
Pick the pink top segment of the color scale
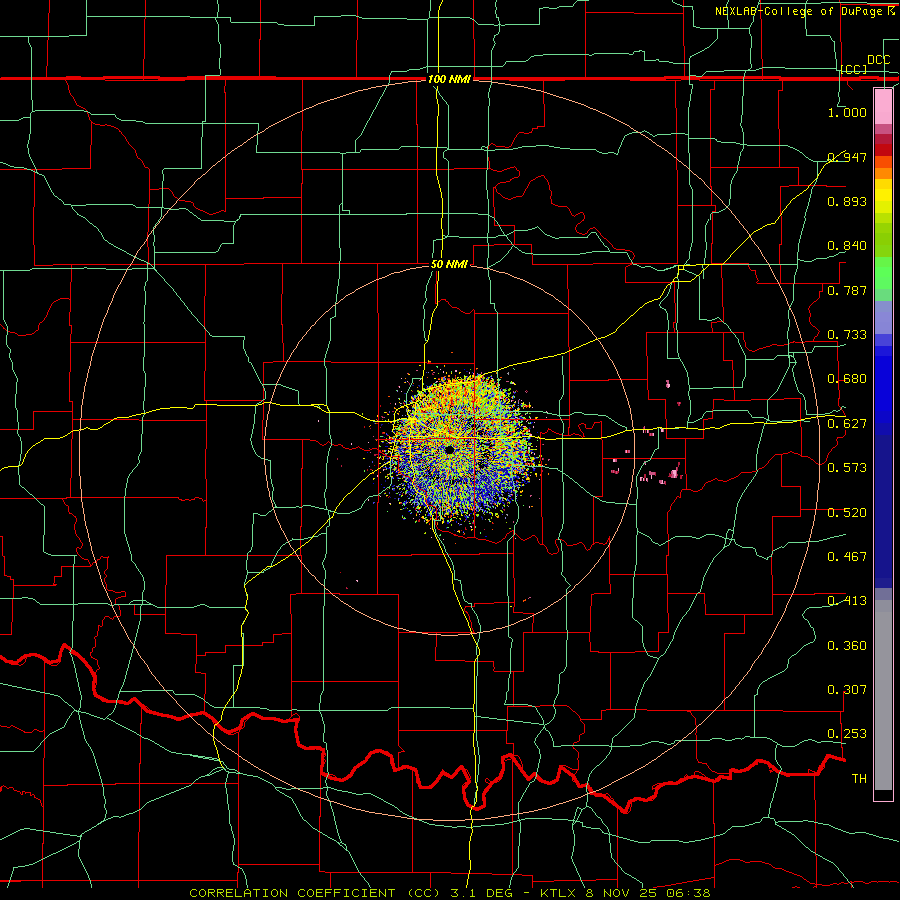pyautogui.click(x=883, y=106)
